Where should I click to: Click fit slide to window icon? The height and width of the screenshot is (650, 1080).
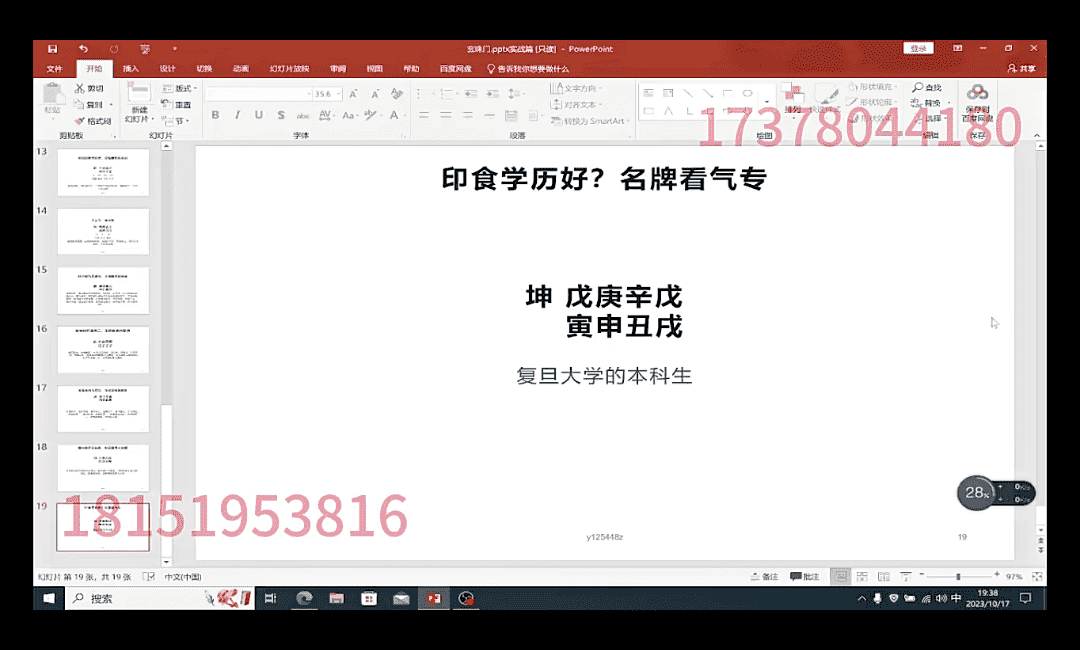tap(1037, 577)
